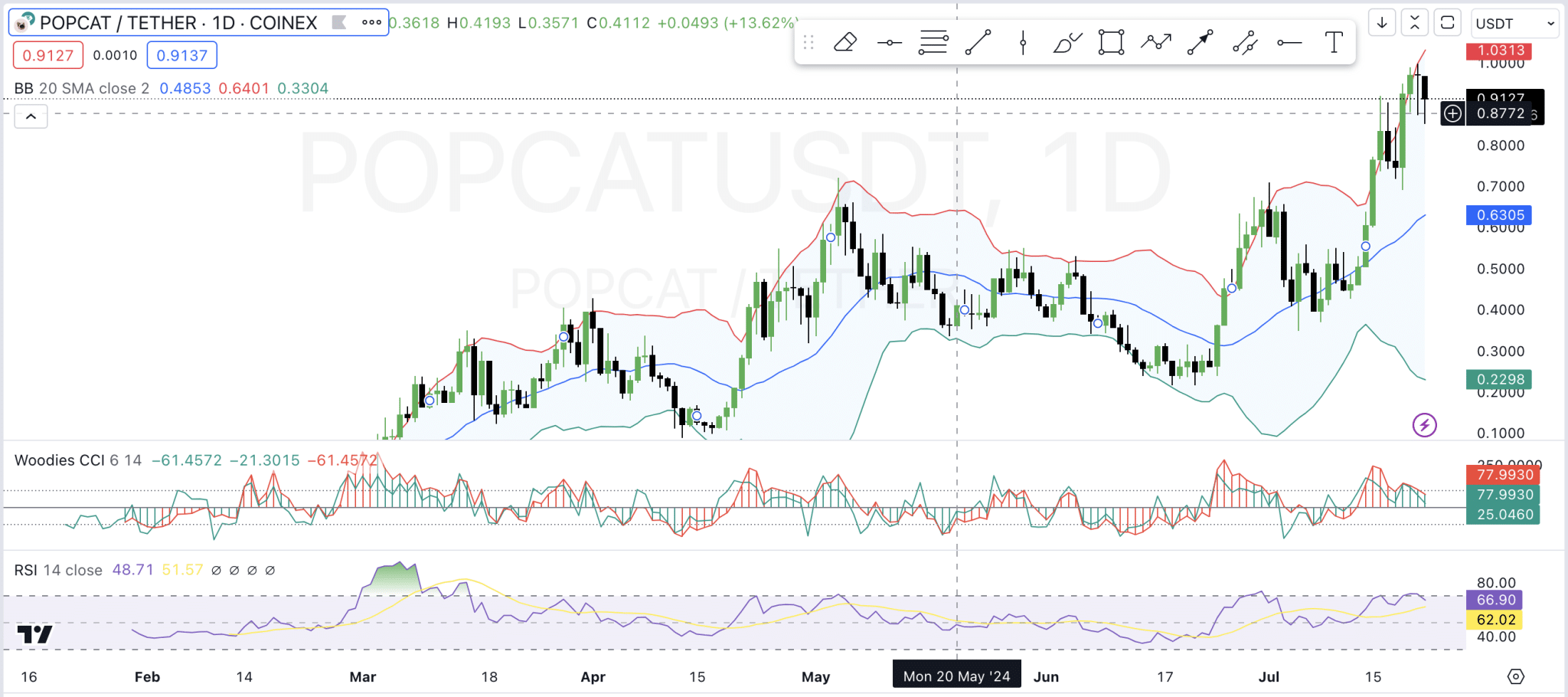
Task: Select the Eraser tool in drawing toolbar
Action: pos(845,42)
